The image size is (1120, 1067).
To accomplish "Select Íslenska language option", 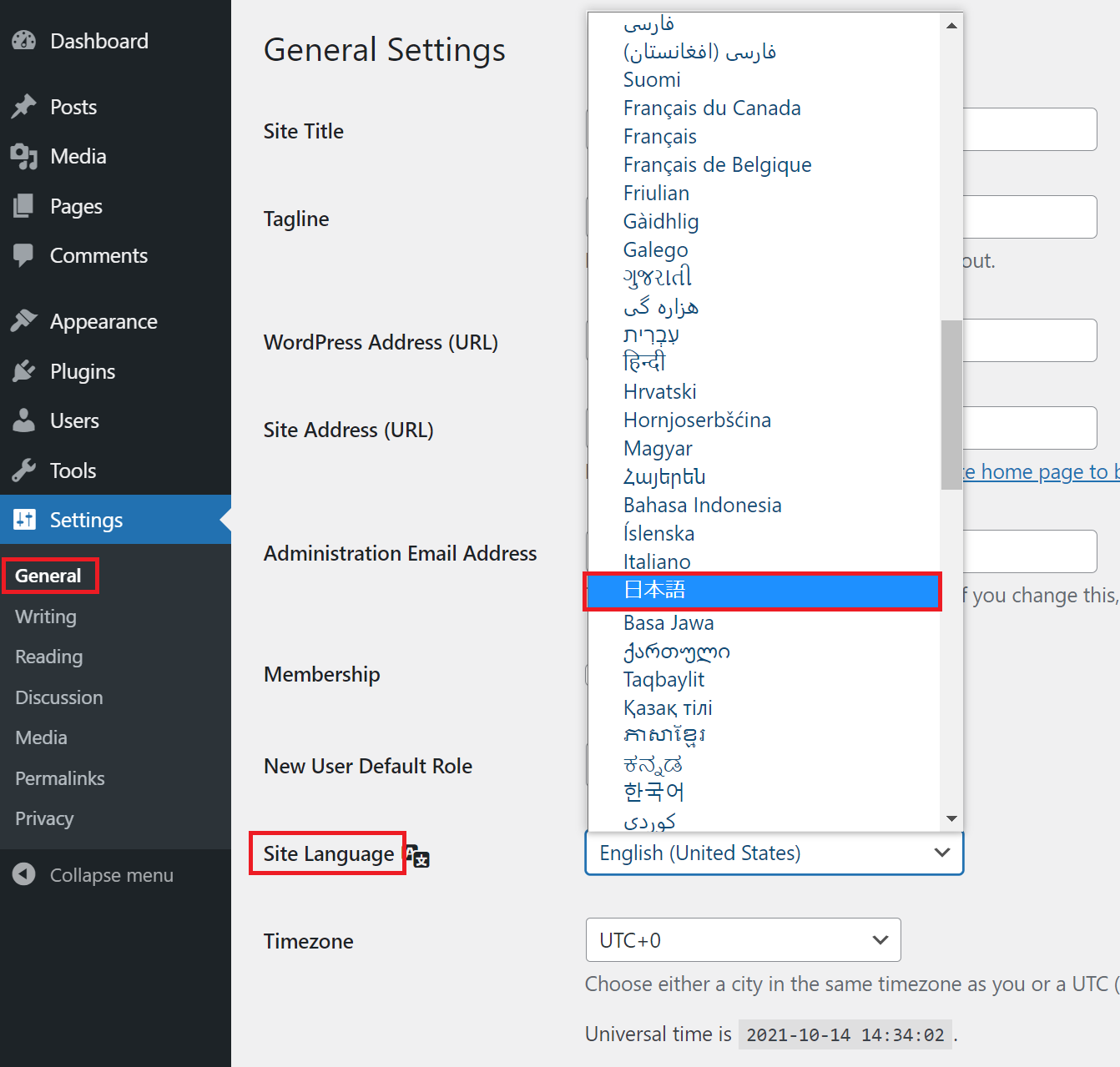I will pos(764,534).
